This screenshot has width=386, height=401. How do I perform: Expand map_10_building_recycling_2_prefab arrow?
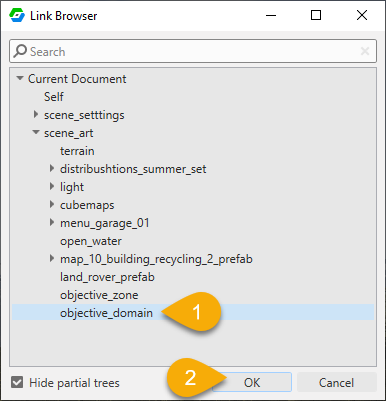pos(52,258)
